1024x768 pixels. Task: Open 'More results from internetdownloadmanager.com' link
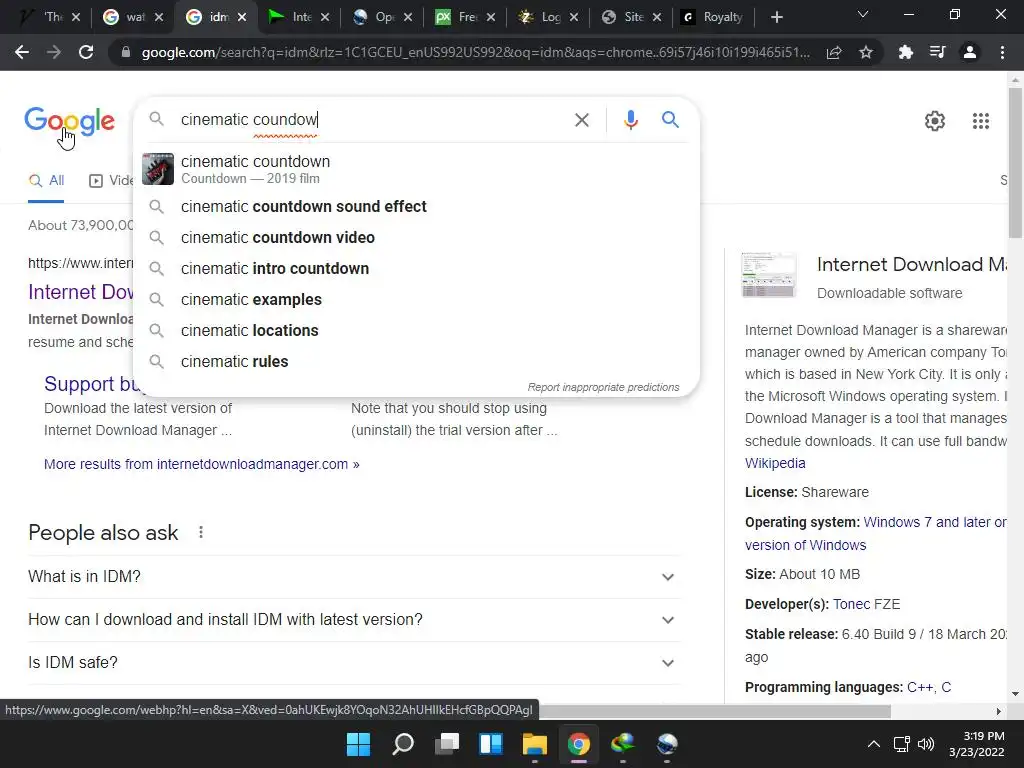pos(202,464)
